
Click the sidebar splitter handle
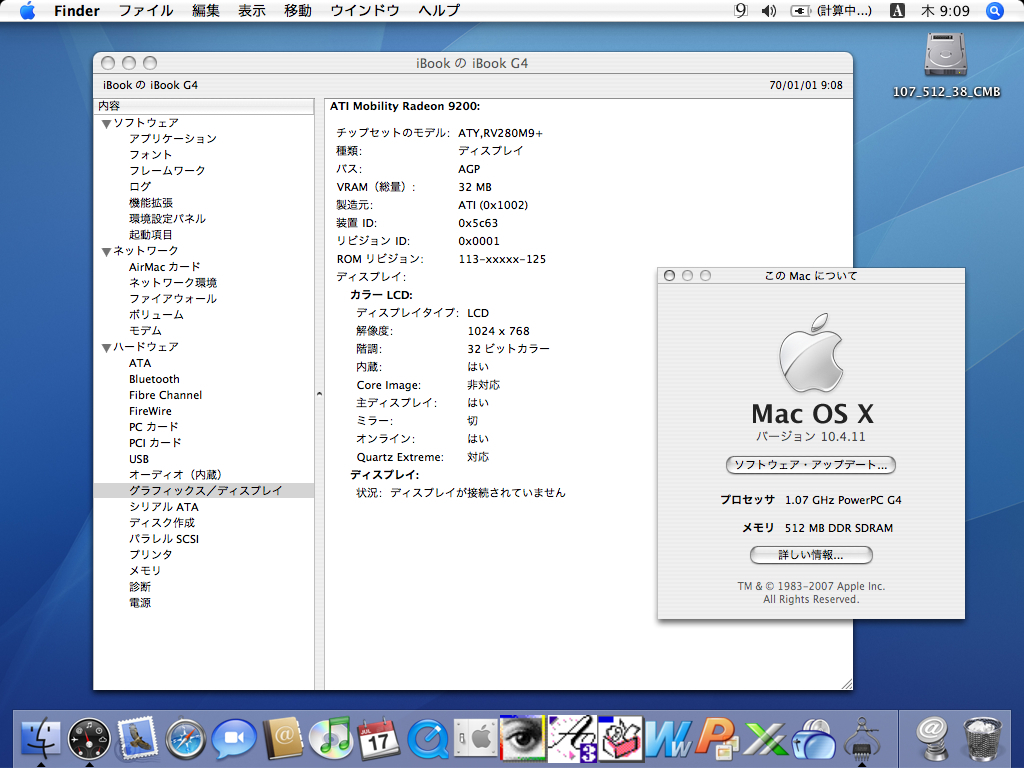[x=319, y=394]
